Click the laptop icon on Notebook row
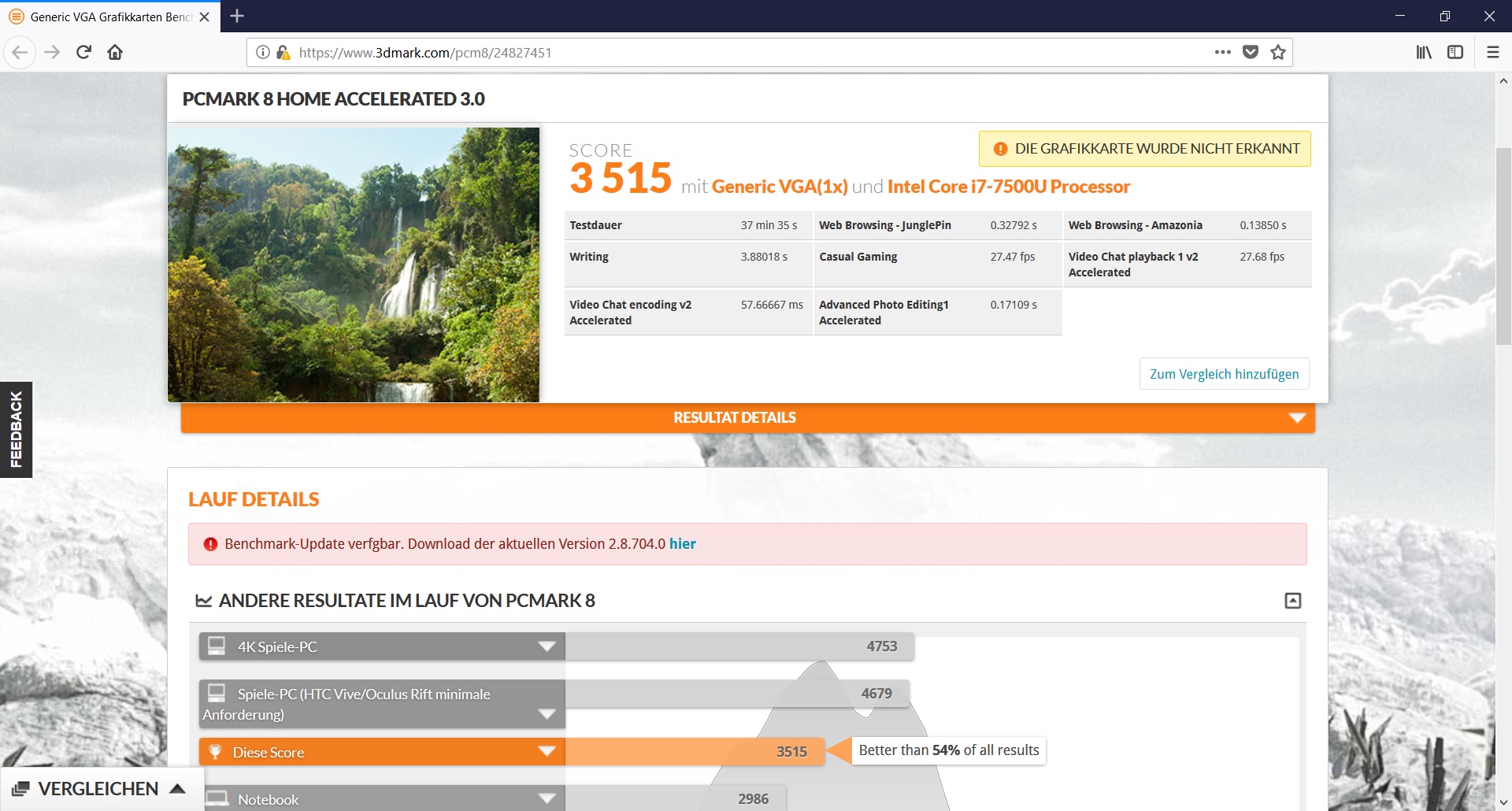Screen dimensions: 1512x811 pyautogui.click(x=217, y=798)
